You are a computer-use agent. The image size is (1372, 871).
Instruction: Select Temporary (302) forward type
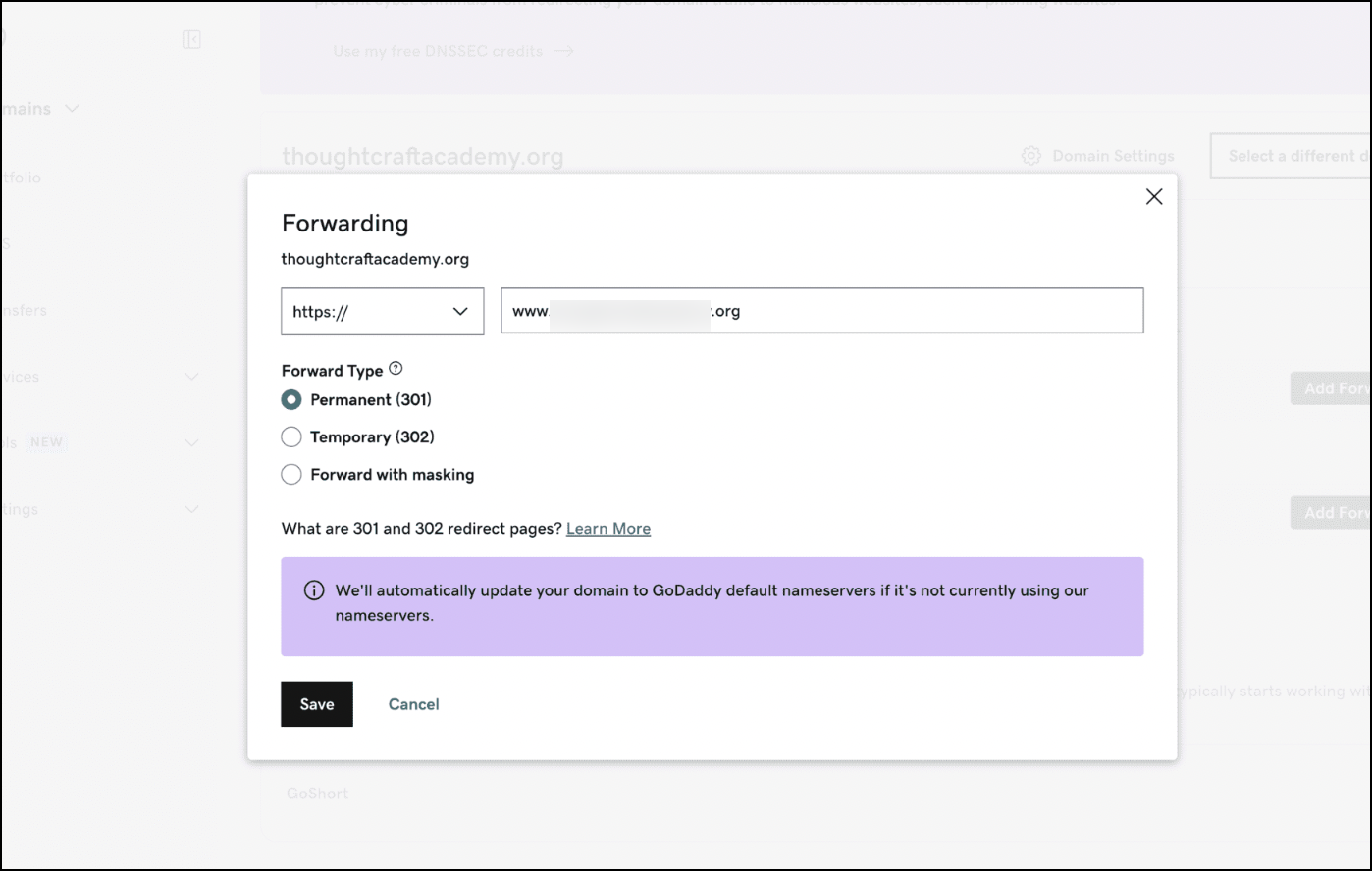(291, 437)
